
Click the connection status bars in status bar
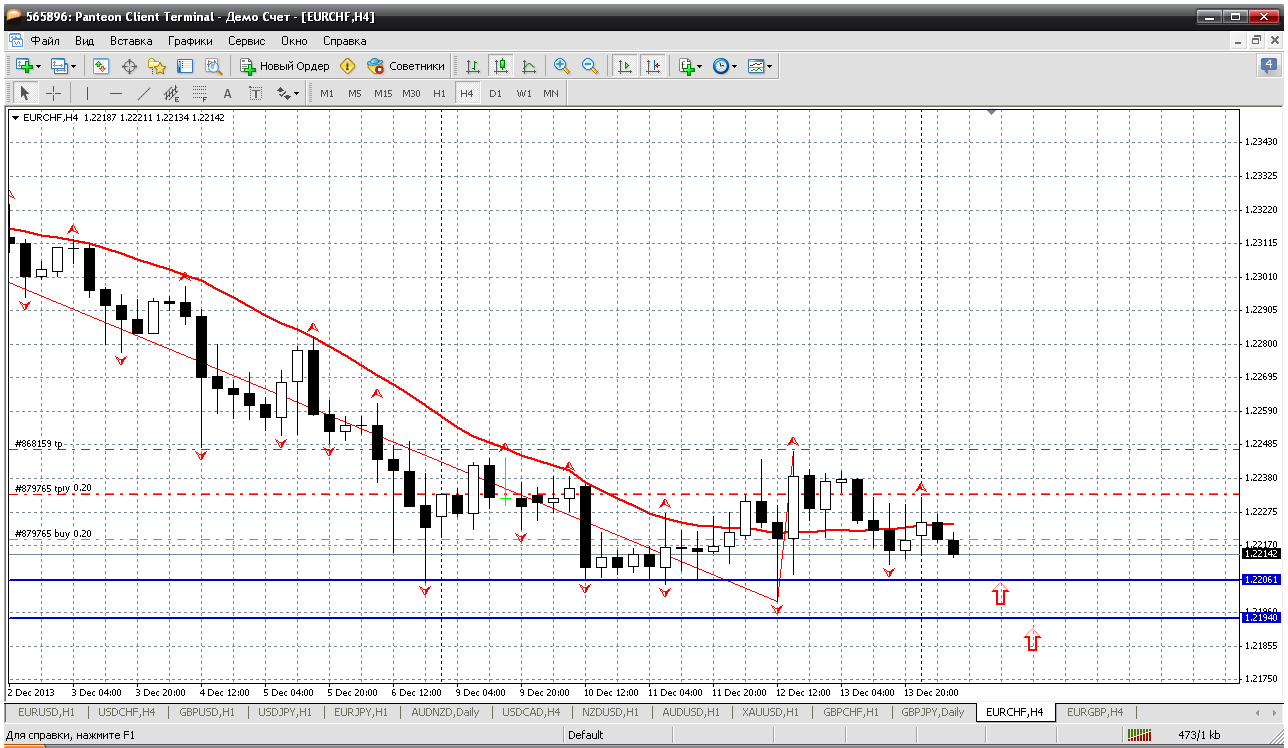(x=1139, y=735)
